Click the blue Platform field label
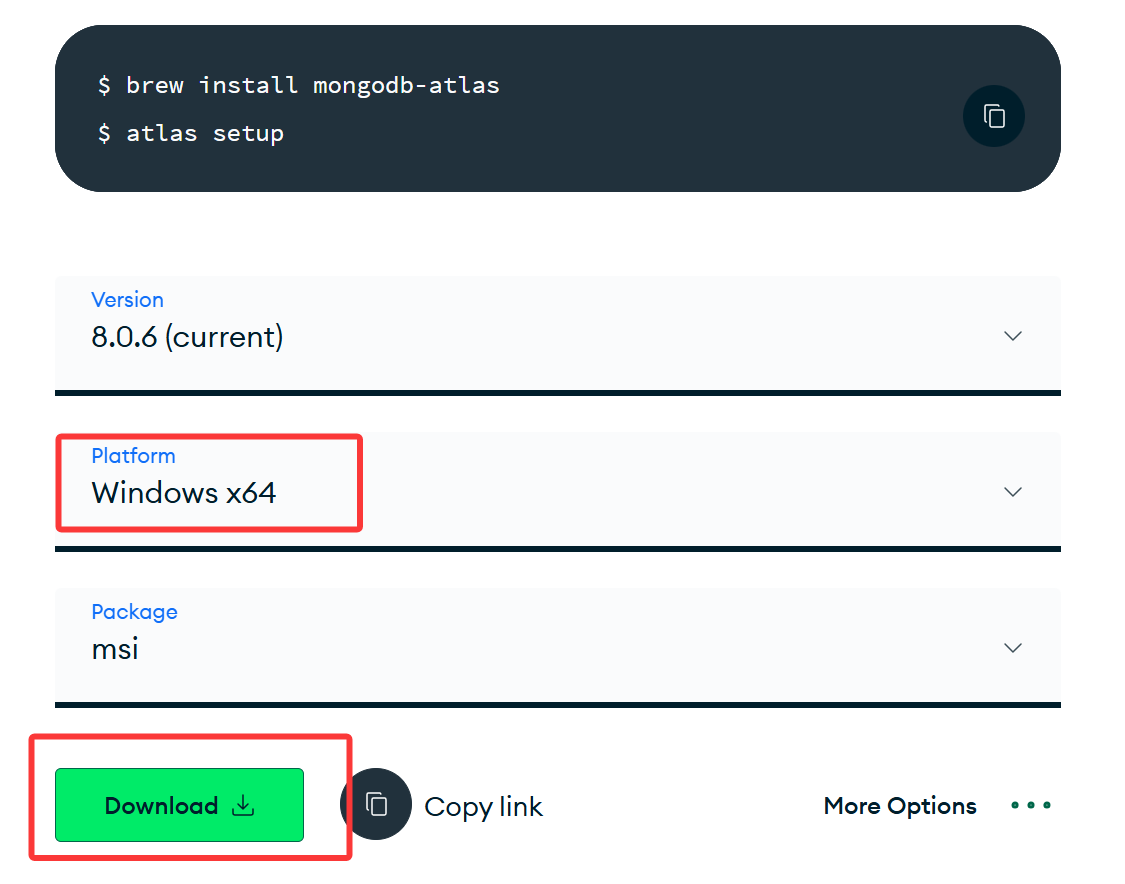1125x884 pixels. (x=133, y=456)
